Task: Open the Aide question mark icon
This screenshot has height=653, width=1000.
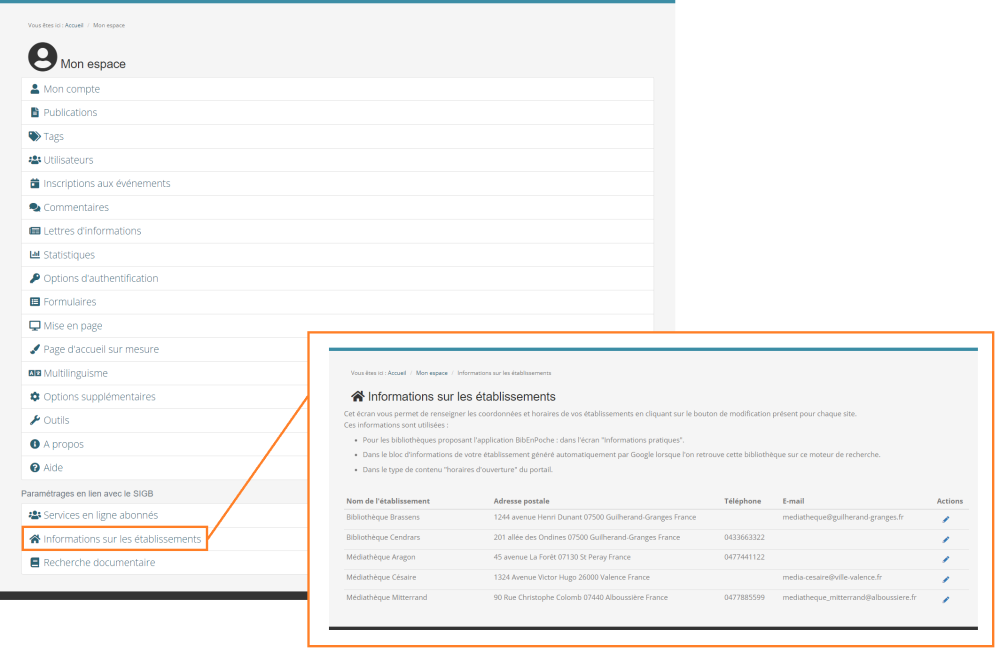Action: (x=35, y=467)
